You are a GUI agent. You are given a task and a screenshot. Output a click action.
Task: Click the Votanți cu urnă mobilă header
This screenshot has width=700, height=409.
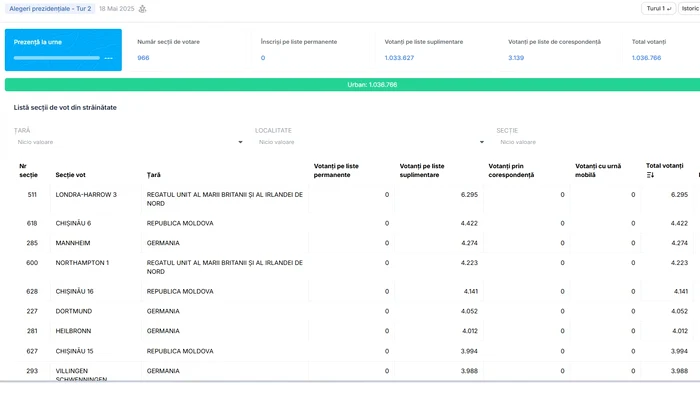(598, 171)
